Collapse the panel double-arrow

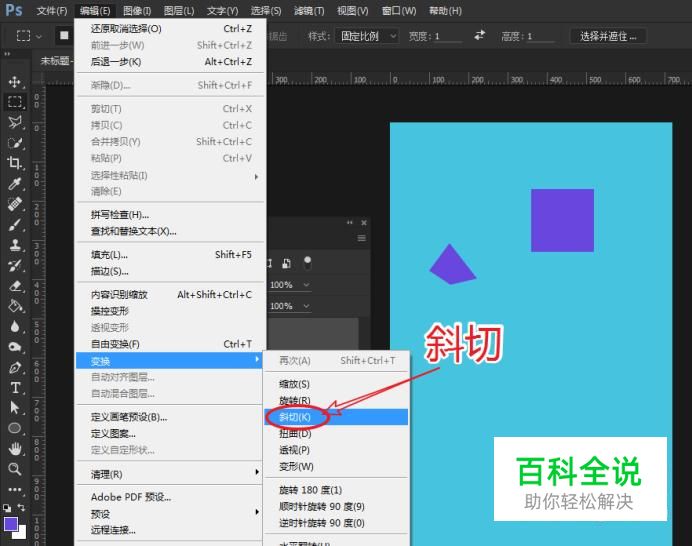point(350,222)
